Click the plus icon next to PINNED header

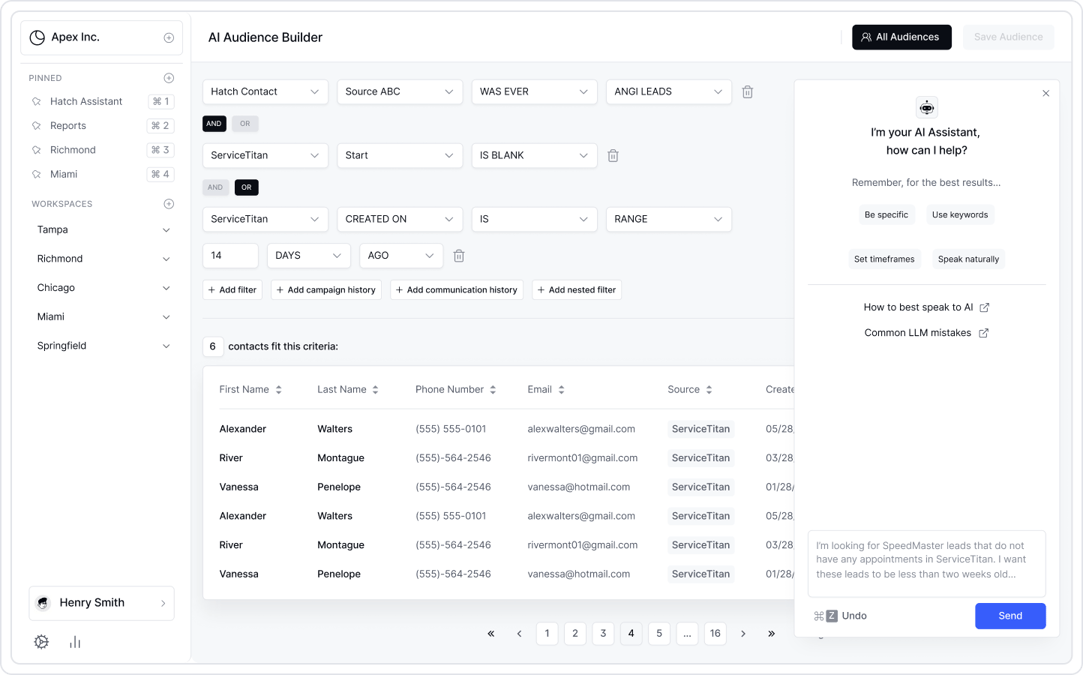click(169, 77)
